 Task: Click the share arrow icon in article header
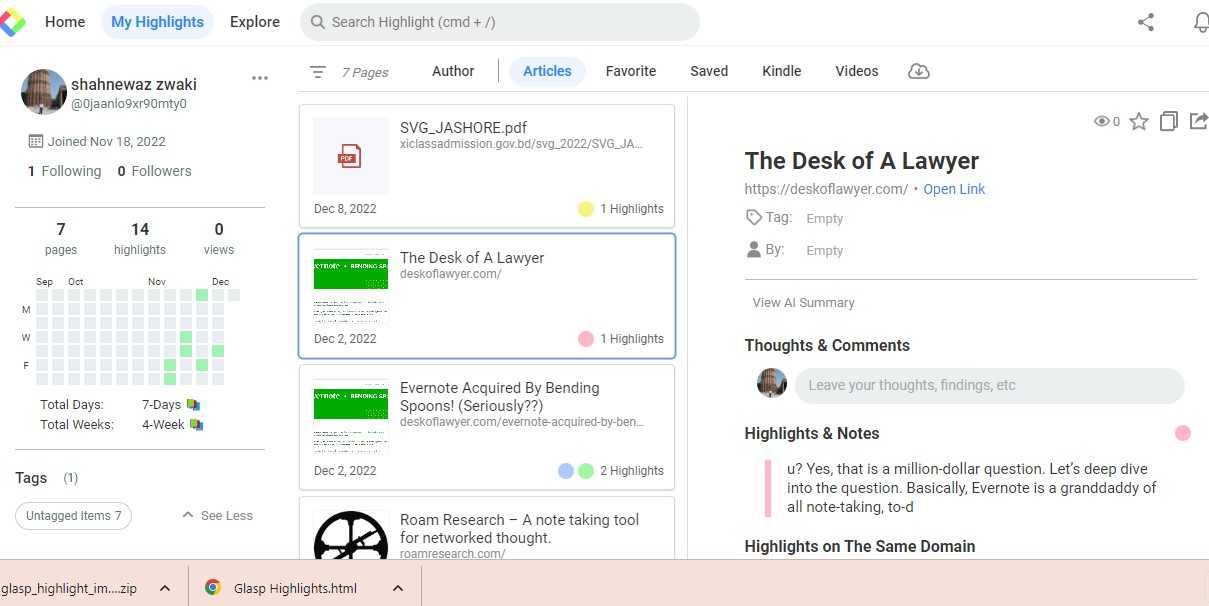click(x=1198, y=121)
